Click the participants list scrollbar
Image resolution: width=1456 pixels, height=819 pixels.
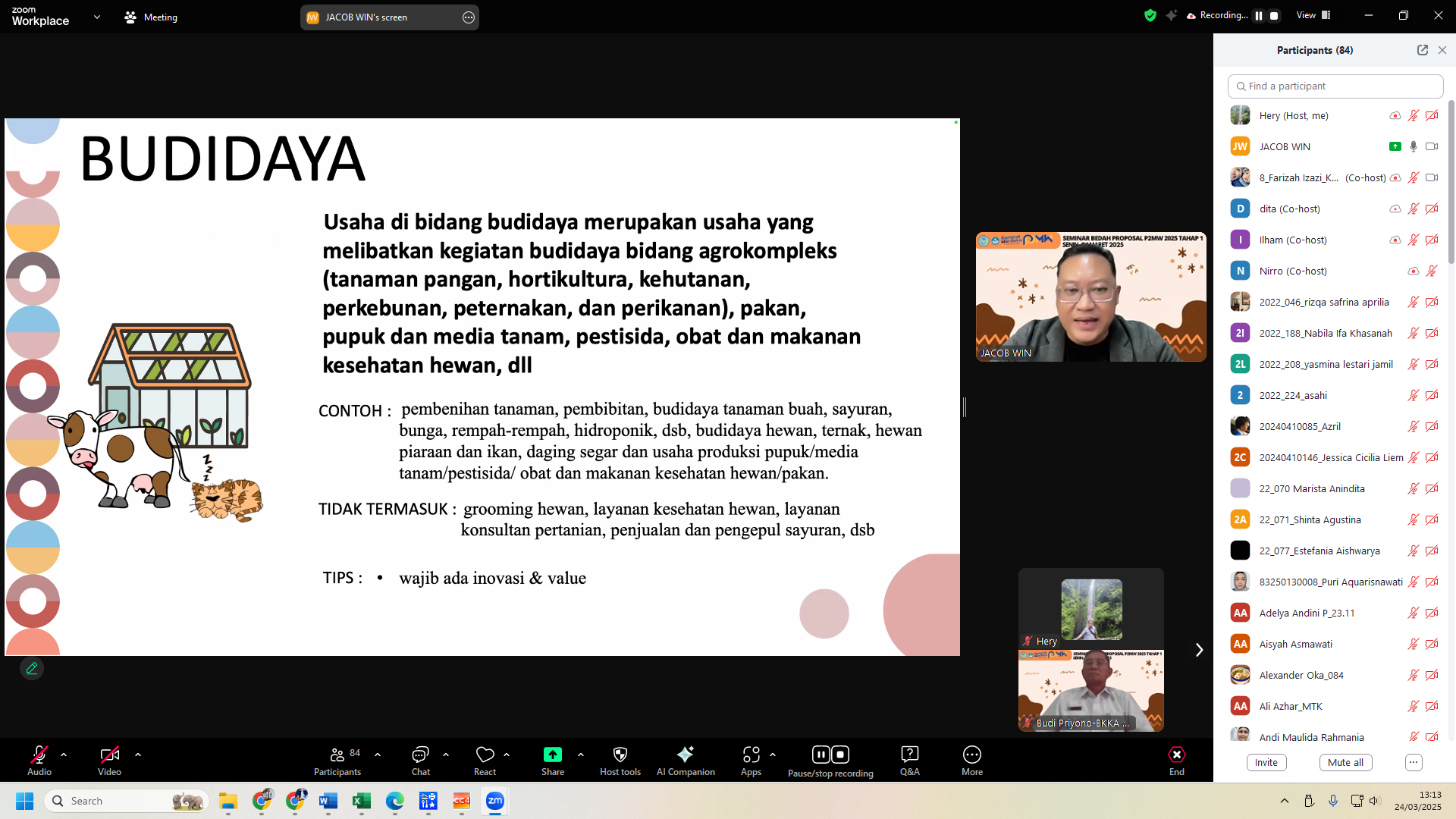[1451, 182]
